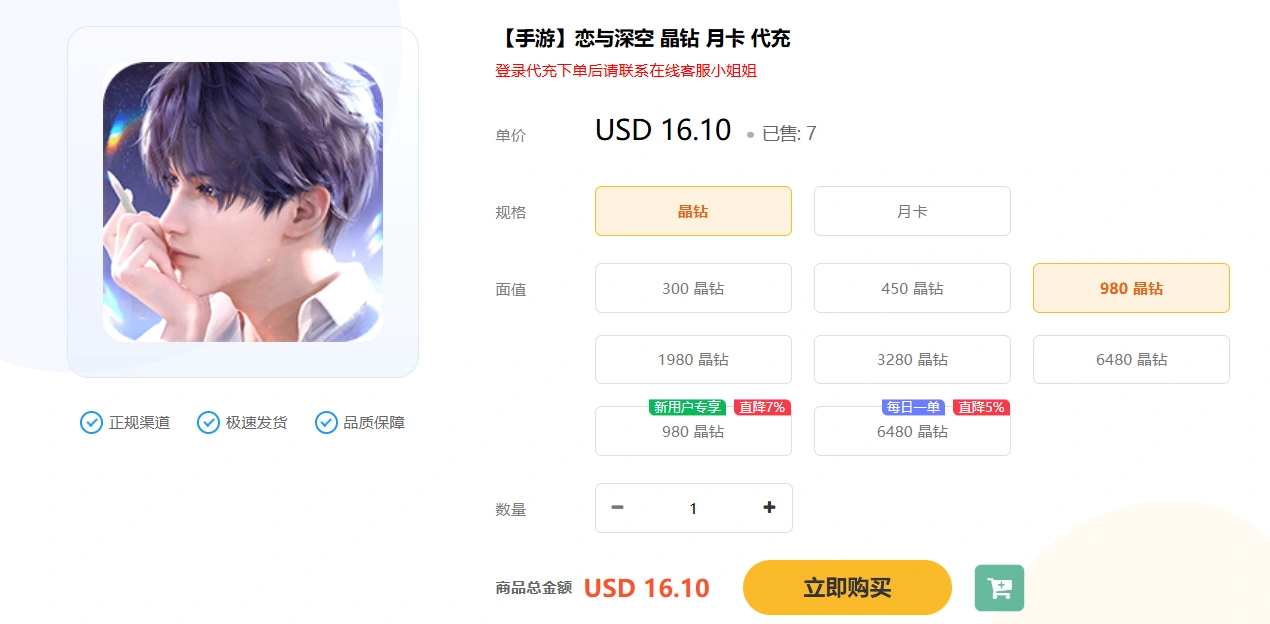This screenshot has height=624, width=1270.
Task: Choose 6480 晶钻 without discount tag
Action: coord(1131,359)
